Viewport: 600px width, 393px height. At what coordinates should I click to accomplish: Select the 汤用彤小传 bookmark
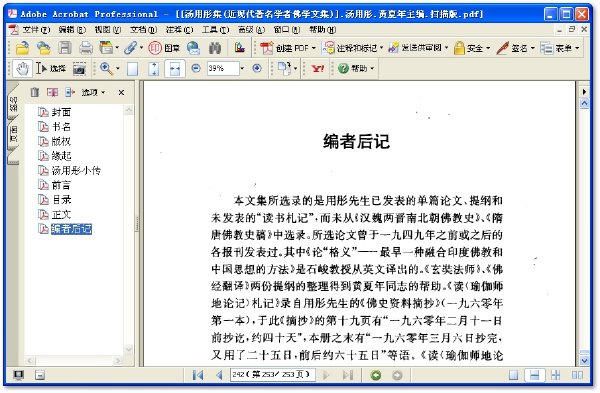point(76,170)
